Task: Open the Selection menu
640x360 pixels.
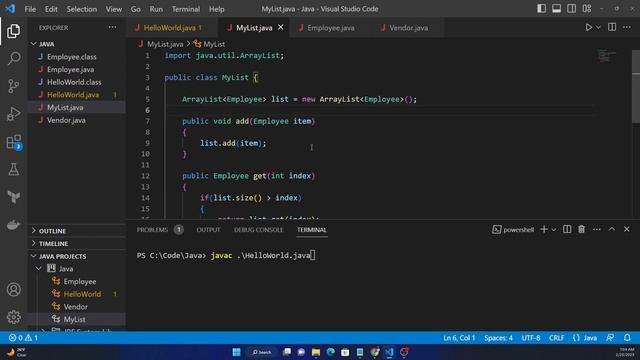Action: pos(82,9)
